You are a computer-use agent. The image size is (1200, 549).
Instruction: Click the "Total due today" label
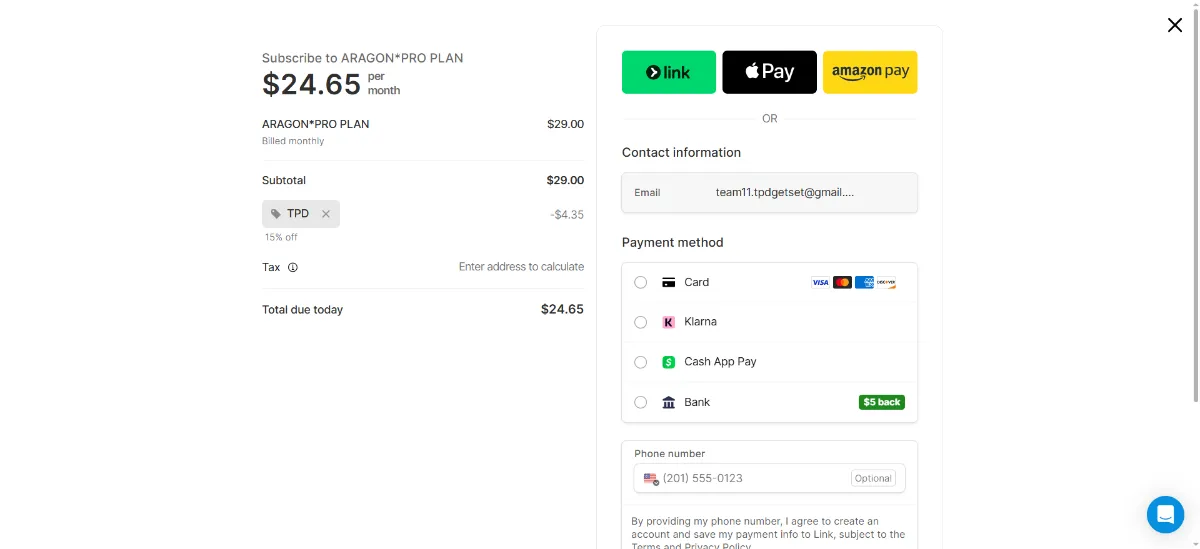302,310
